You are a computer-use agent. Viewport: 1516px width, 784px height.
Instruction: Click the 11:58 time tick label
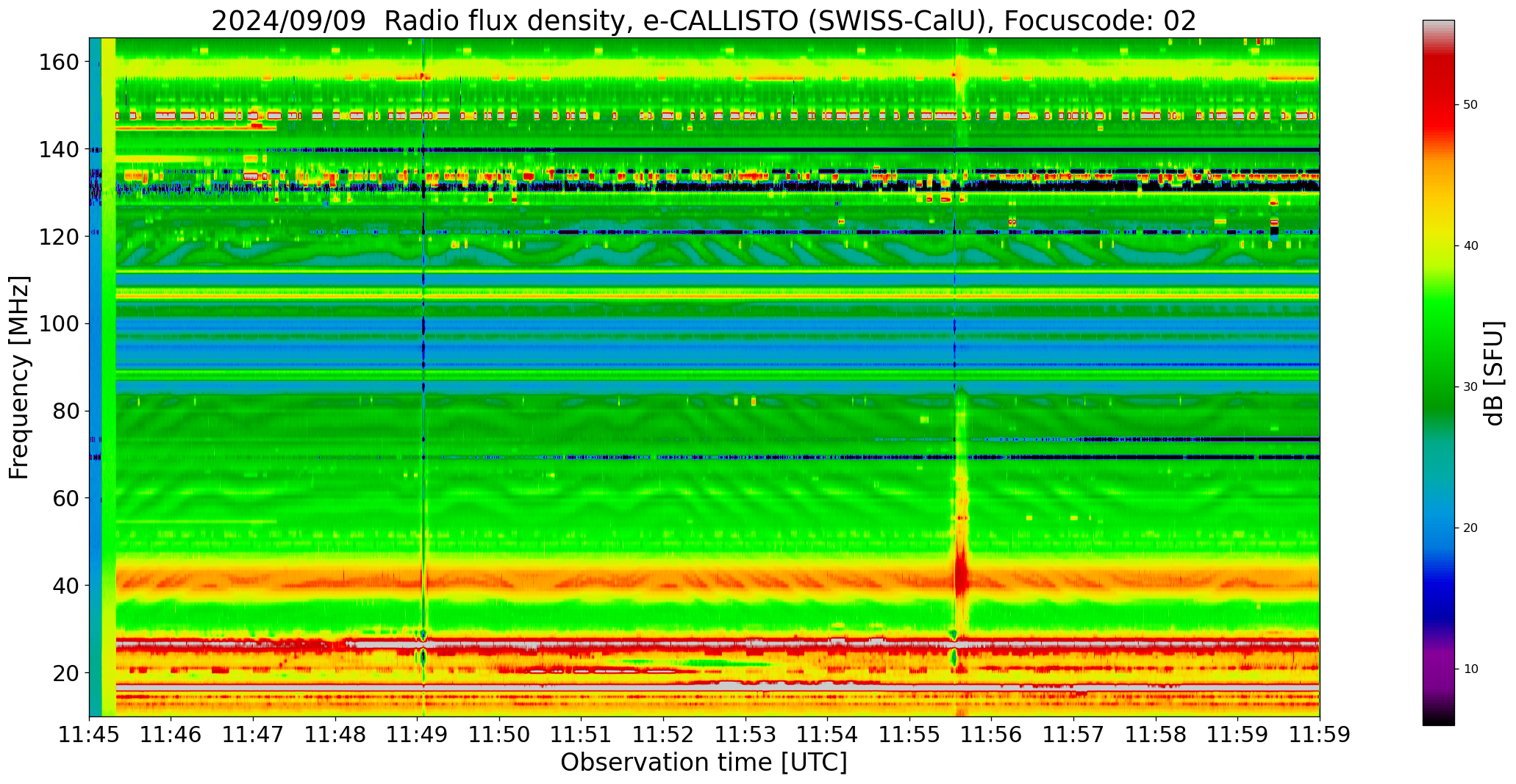coord(1156,736)
